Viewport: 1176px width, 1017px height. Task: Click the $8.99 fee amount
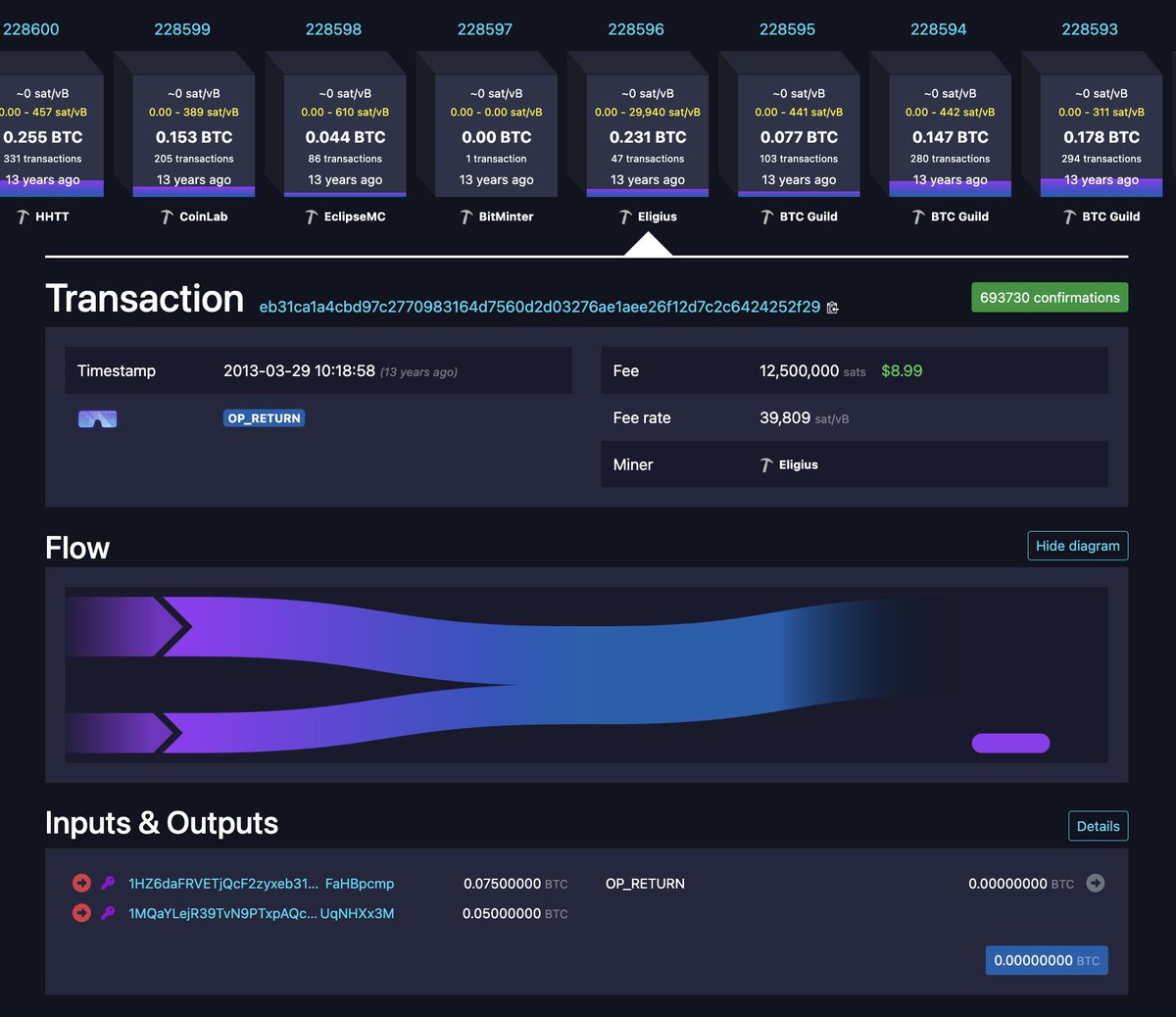click(x=902, y=371)
